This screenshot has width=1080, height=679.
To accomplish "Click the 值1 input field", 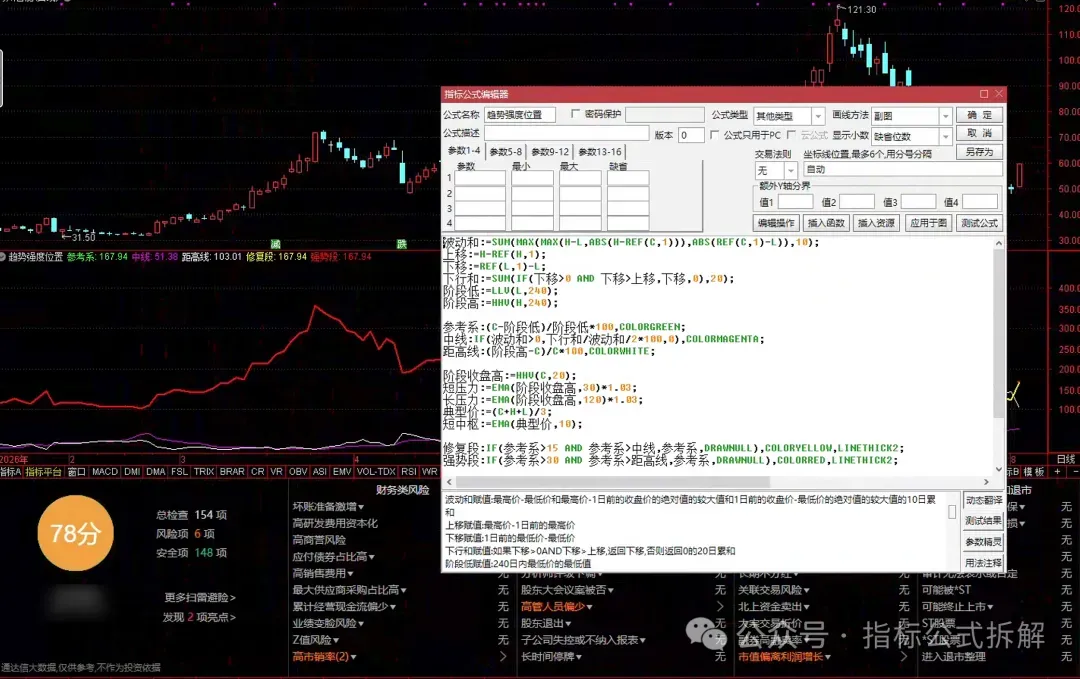I will pos(796,202).
